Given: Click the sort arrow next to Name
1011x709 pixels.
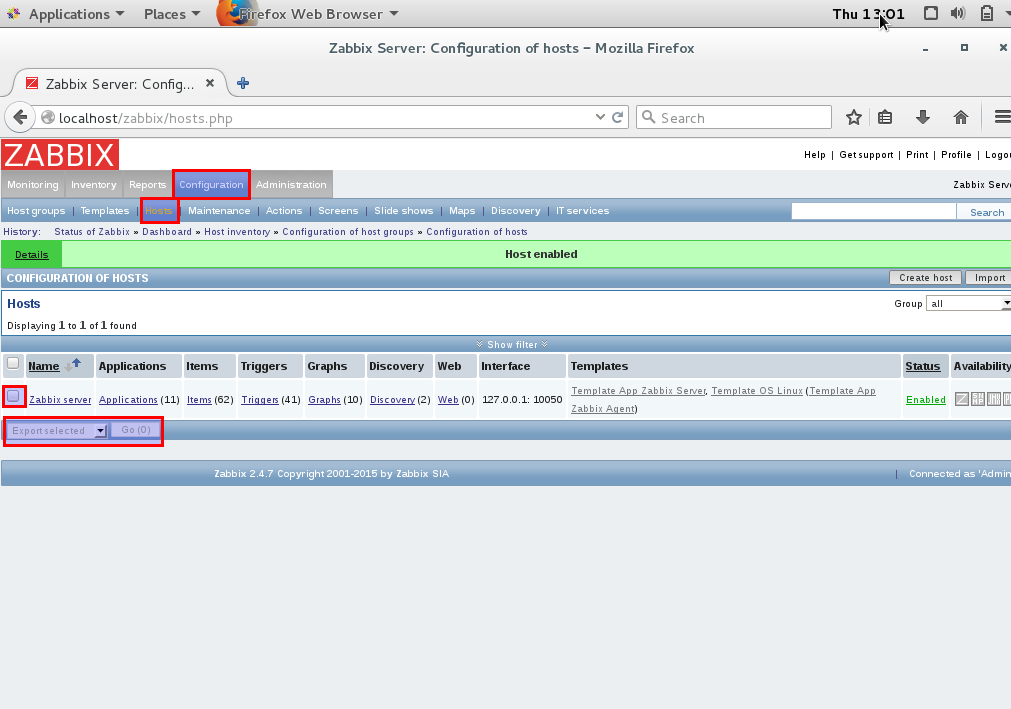Looking at the screenshot, I should pyautogui.click(x=73, y=365).
